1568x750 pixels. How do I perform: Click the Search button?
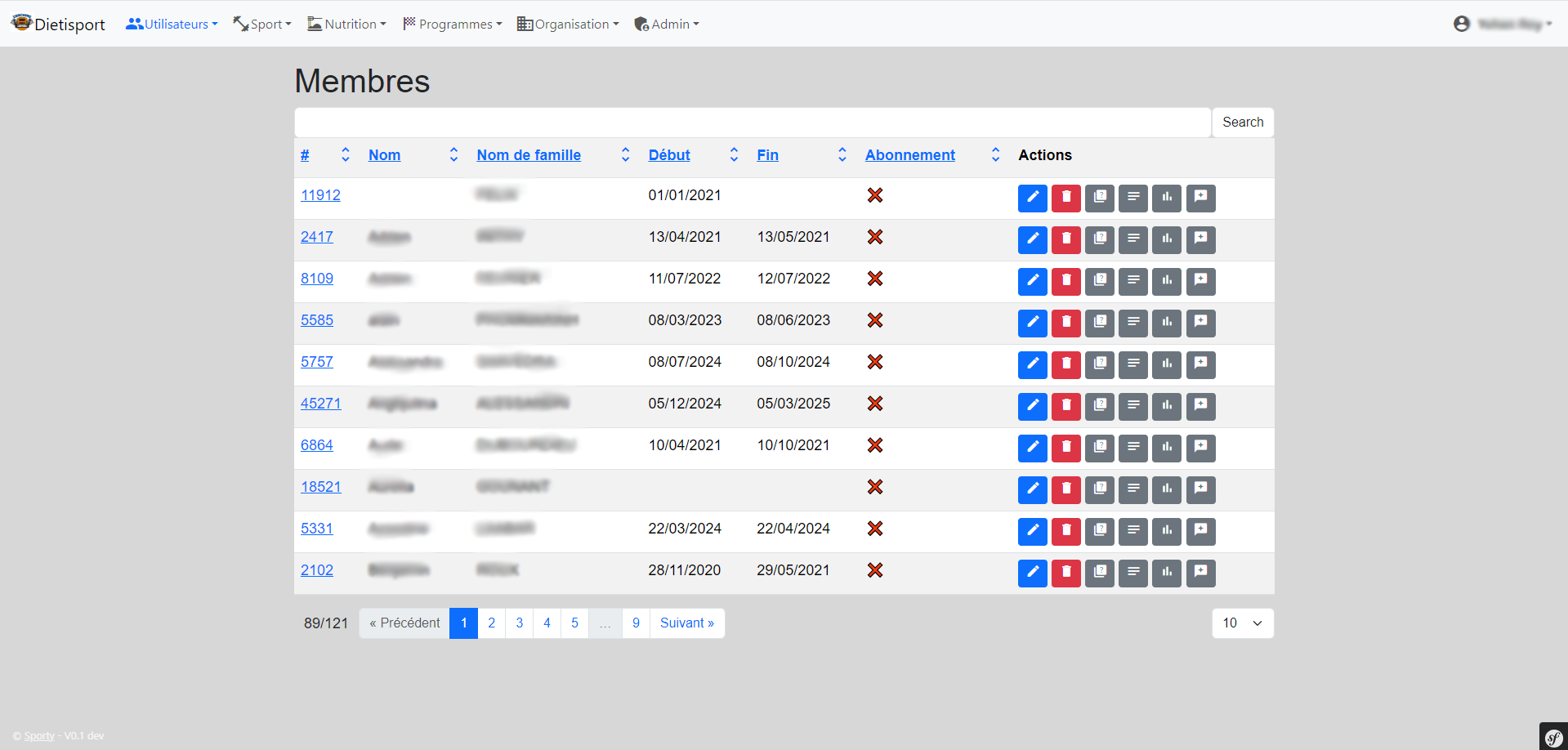[1243, 122]
